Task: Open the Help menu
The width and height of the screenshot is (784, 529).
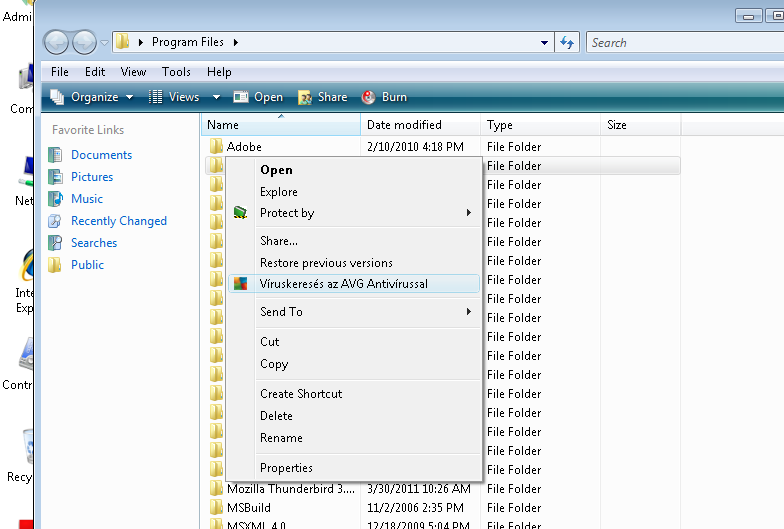Action: 219,72
